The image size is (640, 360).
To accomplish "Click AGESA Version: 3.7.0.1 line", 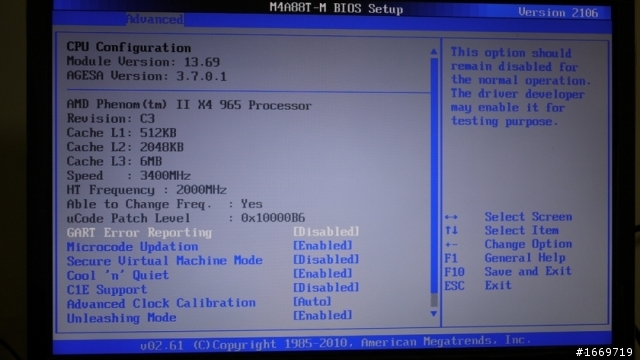I will click(x=147, y=76).
